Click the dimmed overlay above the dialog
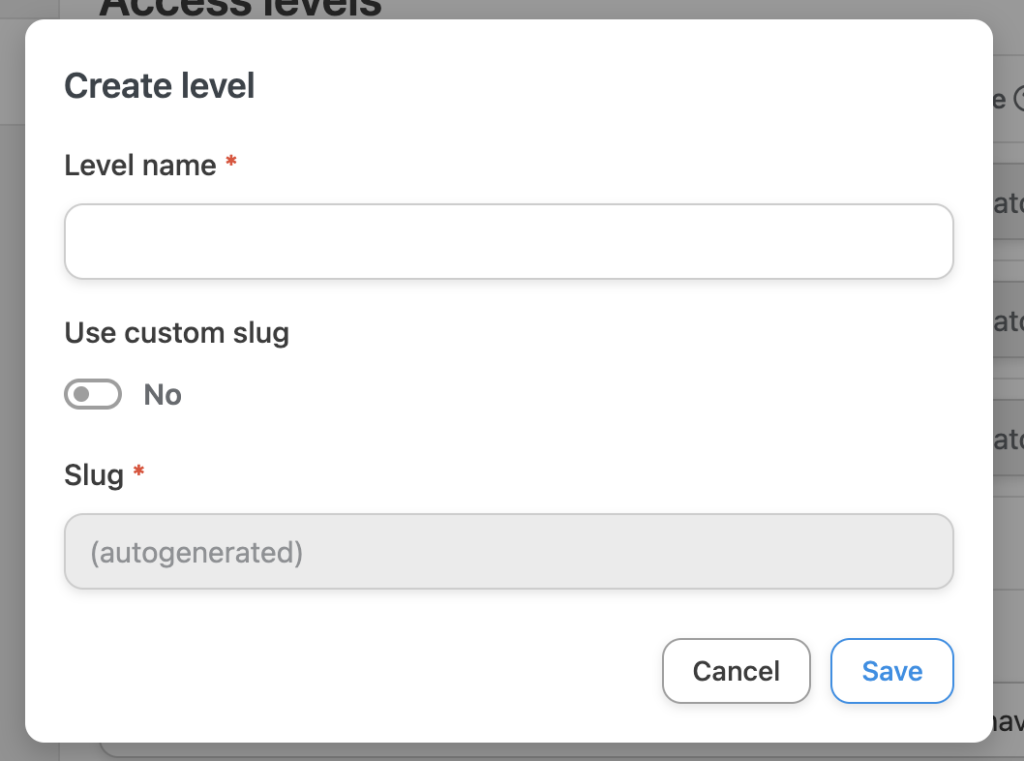The width and height of the screenshot is (1024, 761). click(500, 10)
